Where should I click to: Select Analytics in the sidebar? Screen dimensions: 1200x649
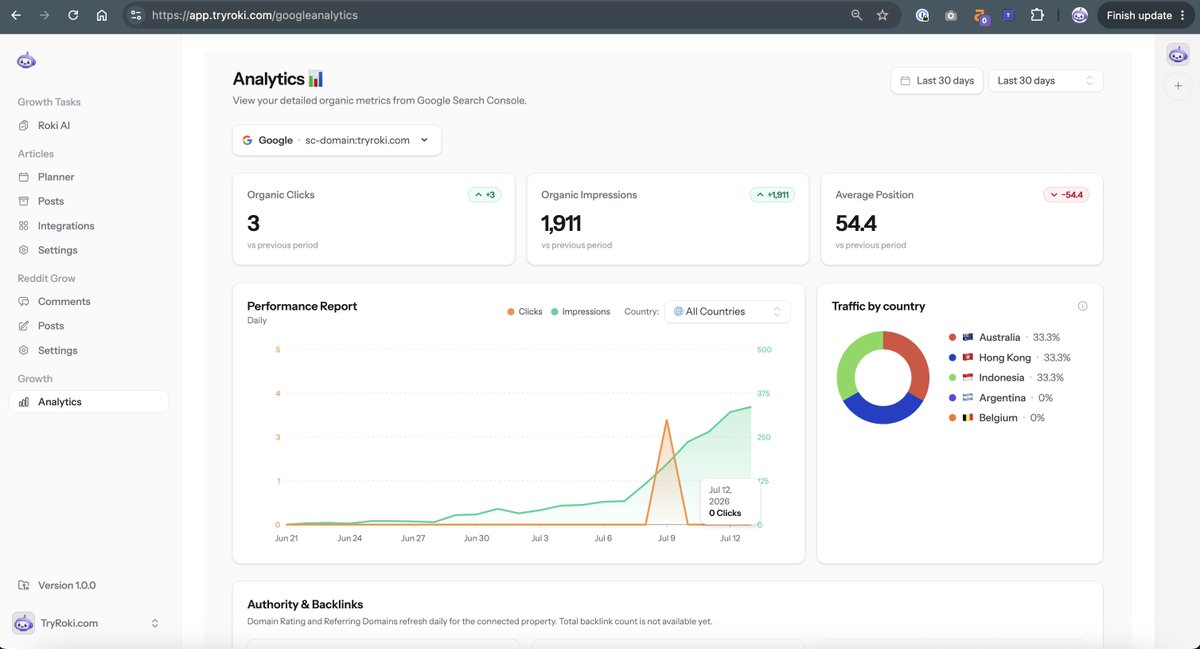pos(89,402)
